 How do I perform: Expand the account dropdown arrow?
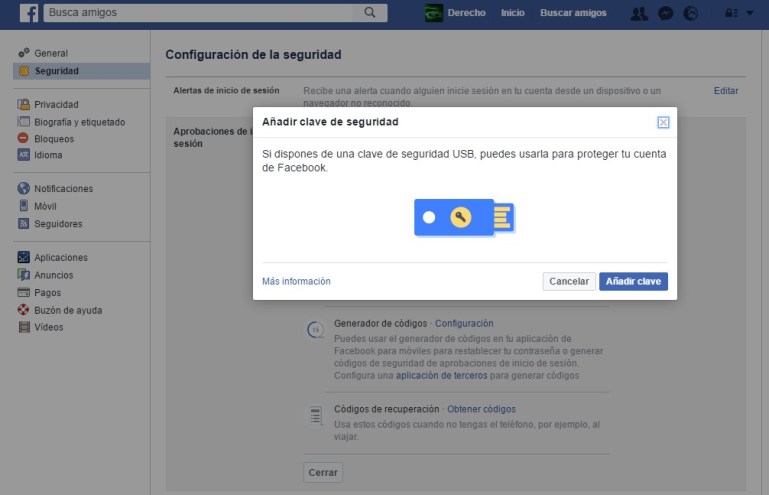coord(749,13)
